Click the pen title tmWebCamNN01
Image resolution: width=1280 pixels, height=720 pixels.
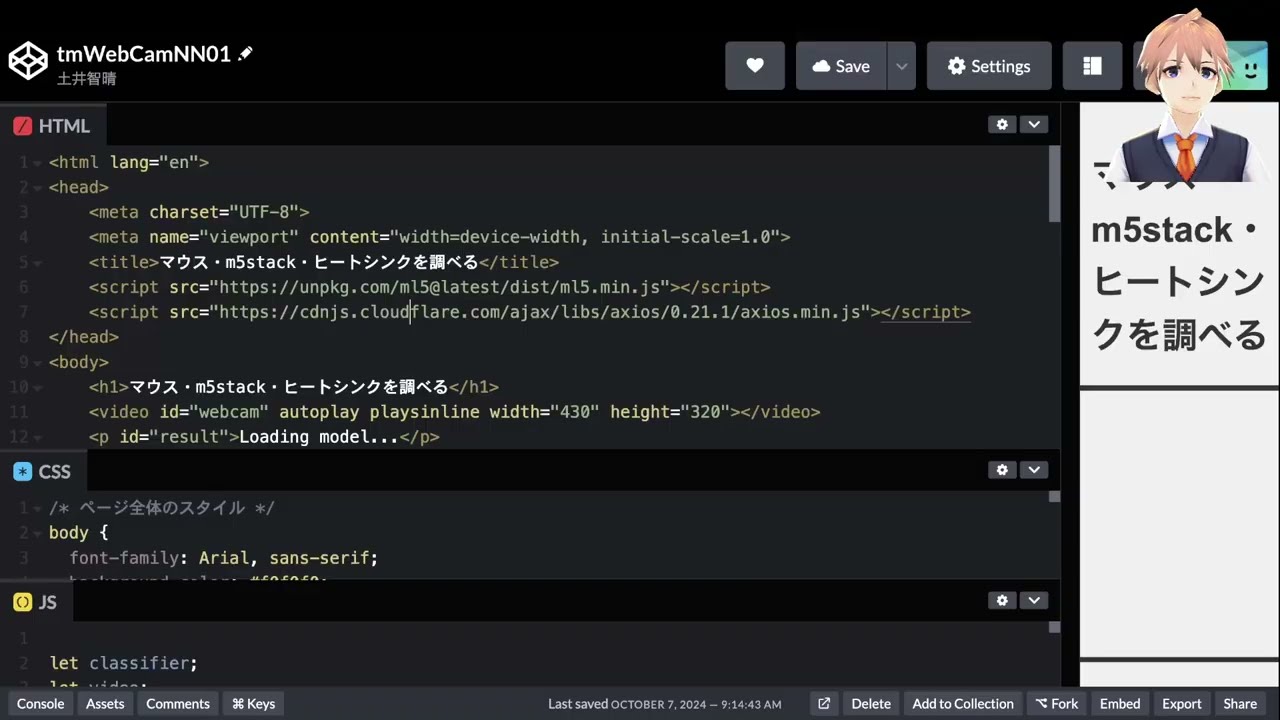click(144, 54)
